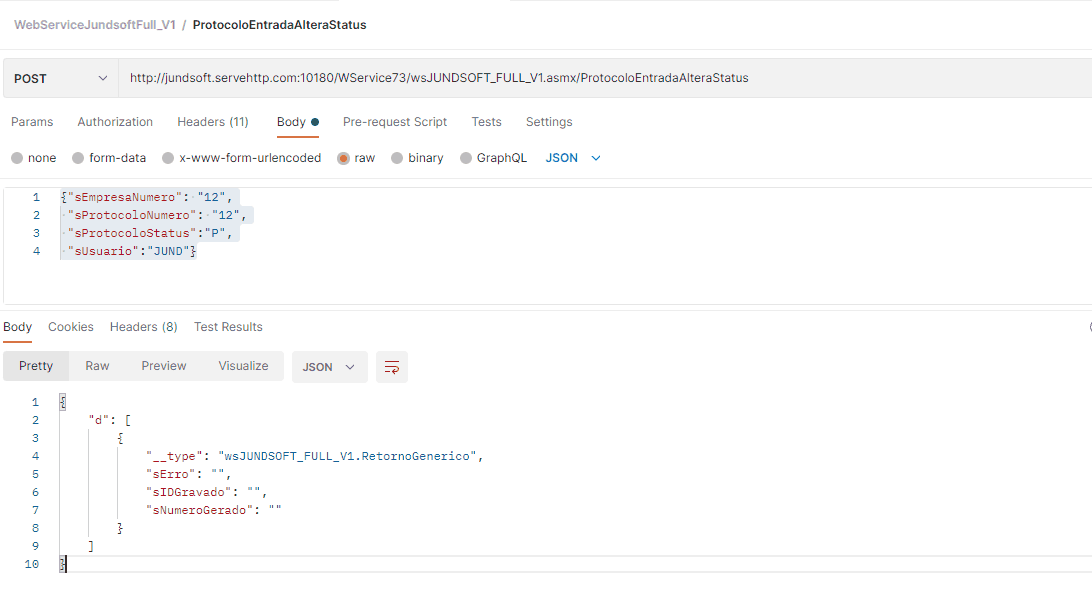
Task: Show the Raw response view
Action: pos(97,366)
